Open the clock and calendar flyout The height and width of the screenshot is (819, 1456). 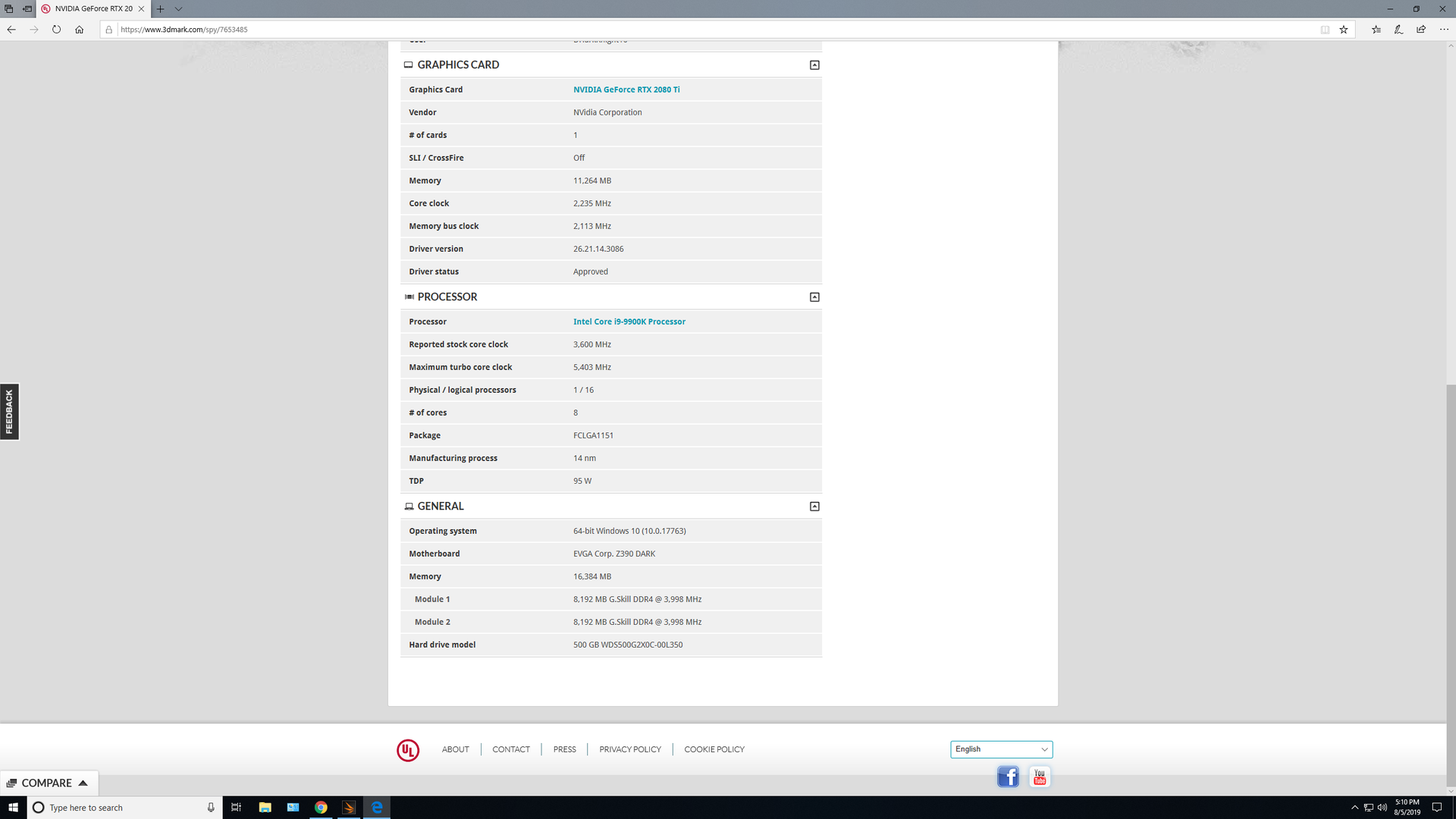[1407, 808]
